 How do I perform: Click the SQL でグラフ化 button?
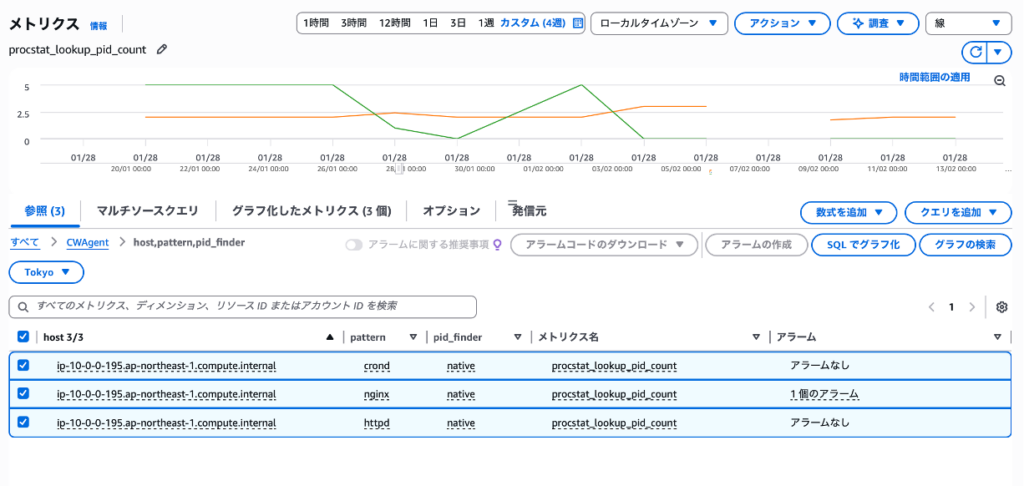[x=863, y=245]
